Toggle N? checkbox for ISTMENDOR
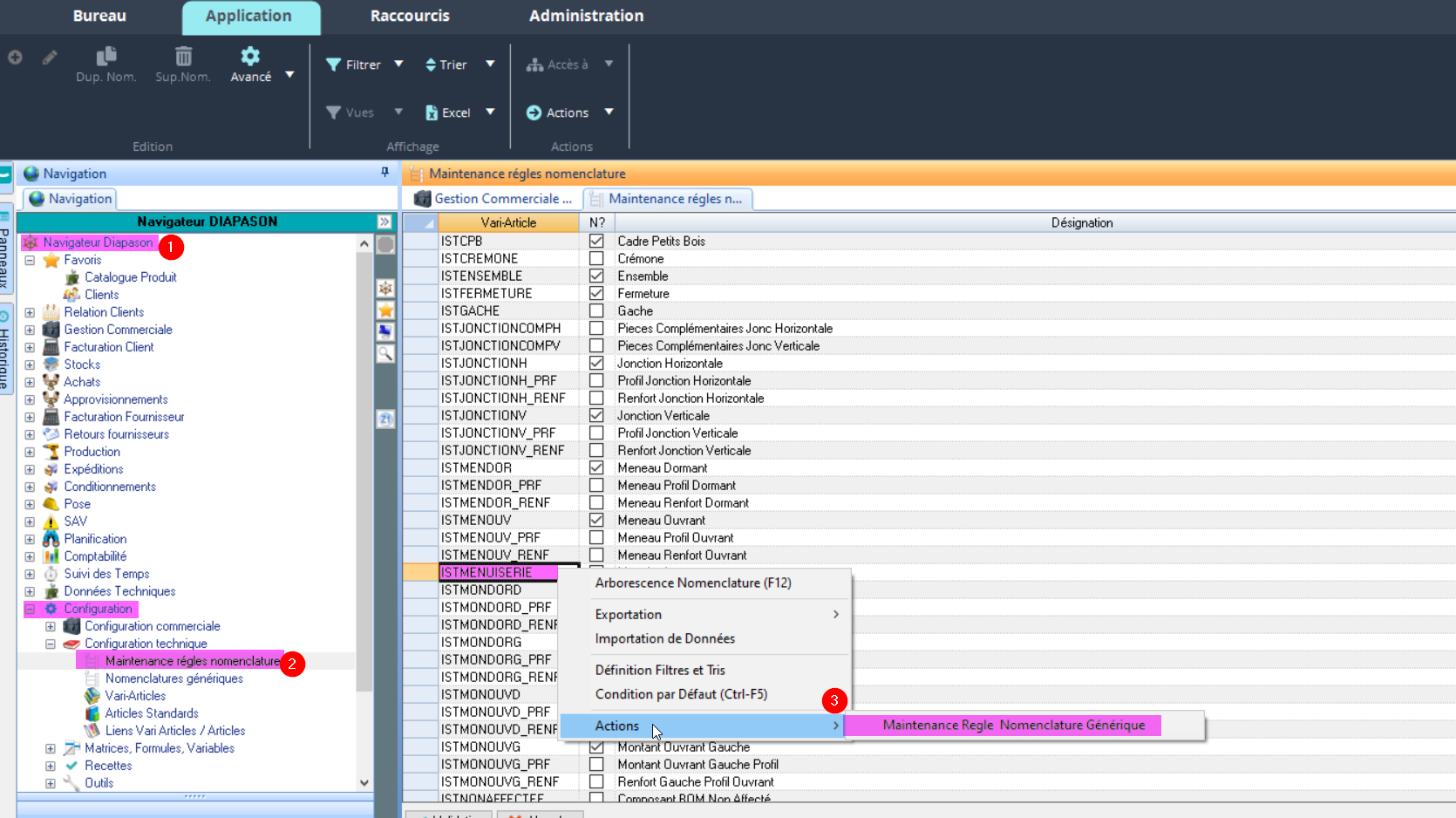The width and height of the screenshot is (1456, 818). point(596,468)
